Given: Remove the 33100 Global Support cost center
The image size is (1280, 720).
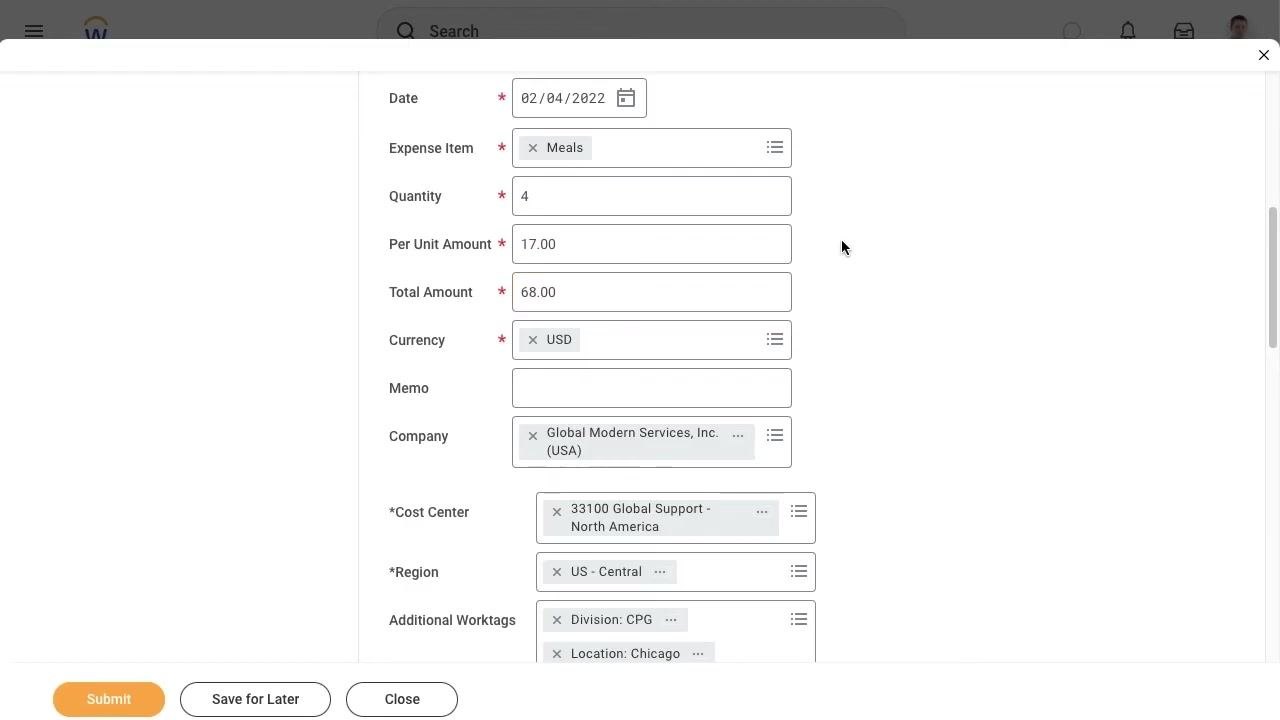Looking at the screenshot, I should pos(557,512).
